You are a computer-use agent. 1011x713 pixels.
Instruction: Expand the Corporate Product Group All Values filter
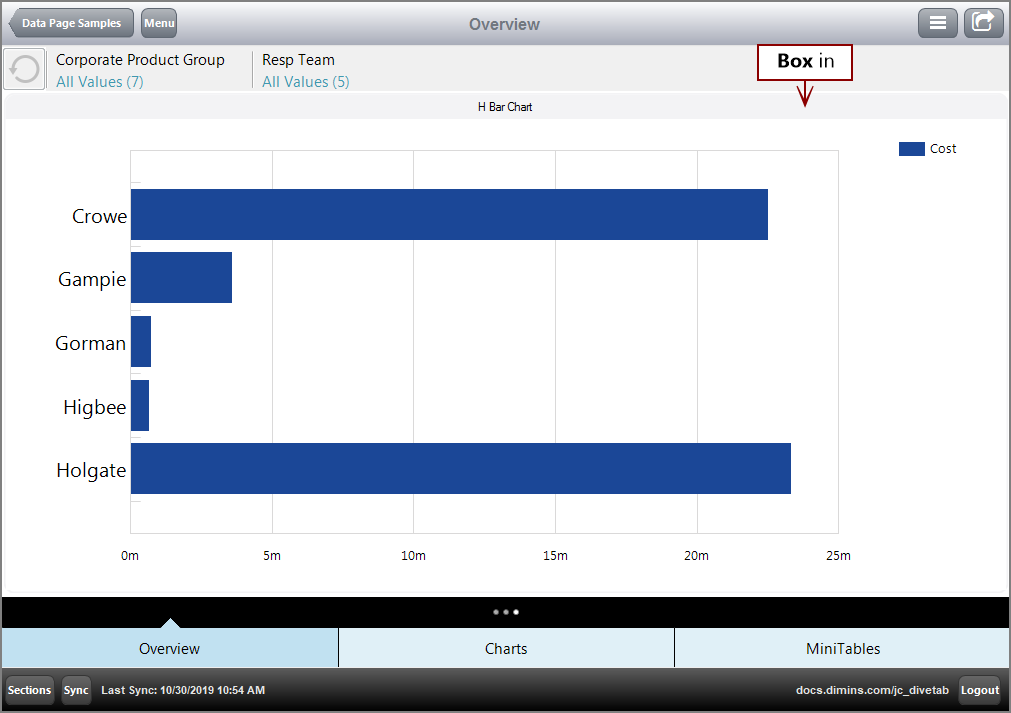pos(99,81)
